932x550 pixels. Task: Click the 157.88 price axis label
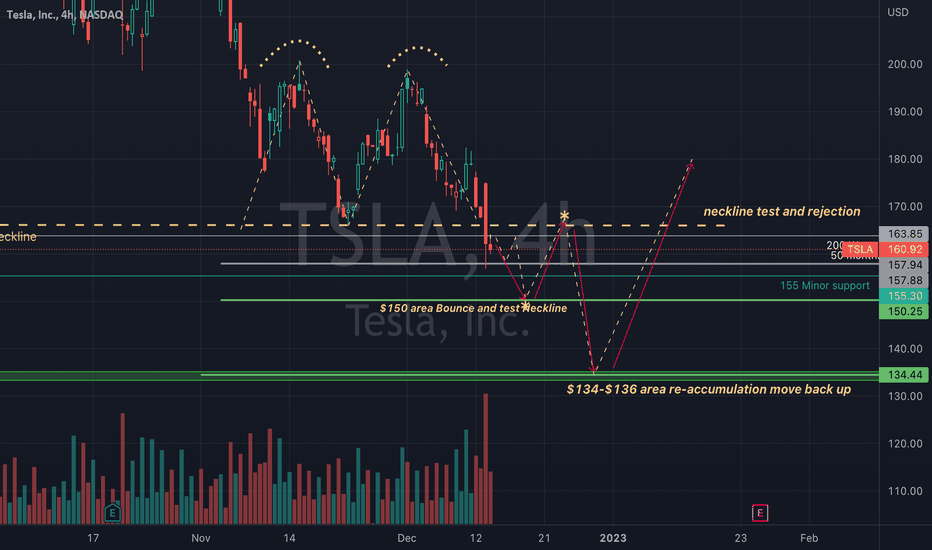click(904, 280)
